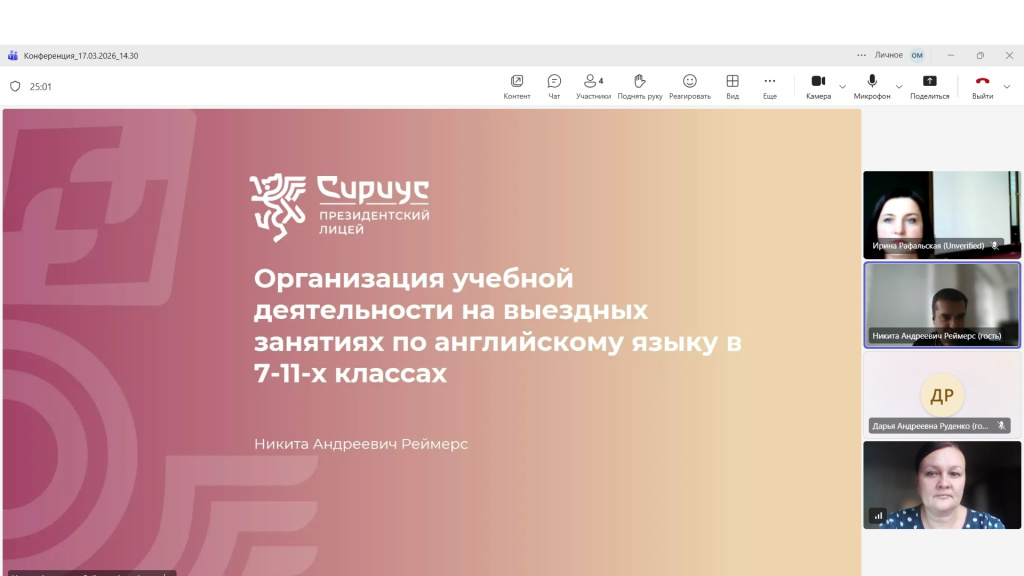Open the Еще overflow menu
1024x576 pixels.
[769, 85]
